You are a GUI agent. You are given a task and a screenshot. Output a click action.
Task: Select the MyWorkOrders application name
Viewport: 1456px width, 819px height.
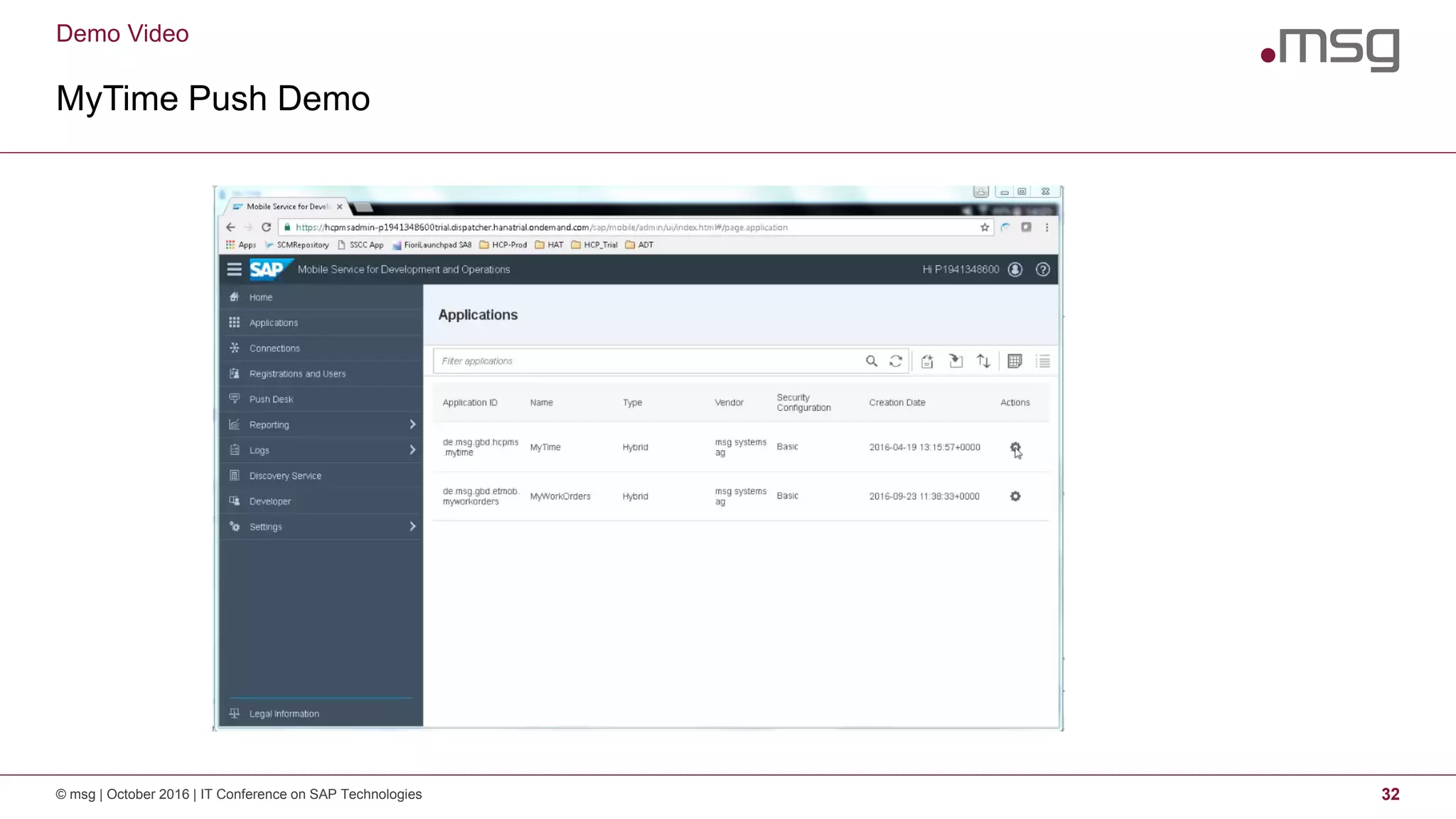[x=560, y=496]
